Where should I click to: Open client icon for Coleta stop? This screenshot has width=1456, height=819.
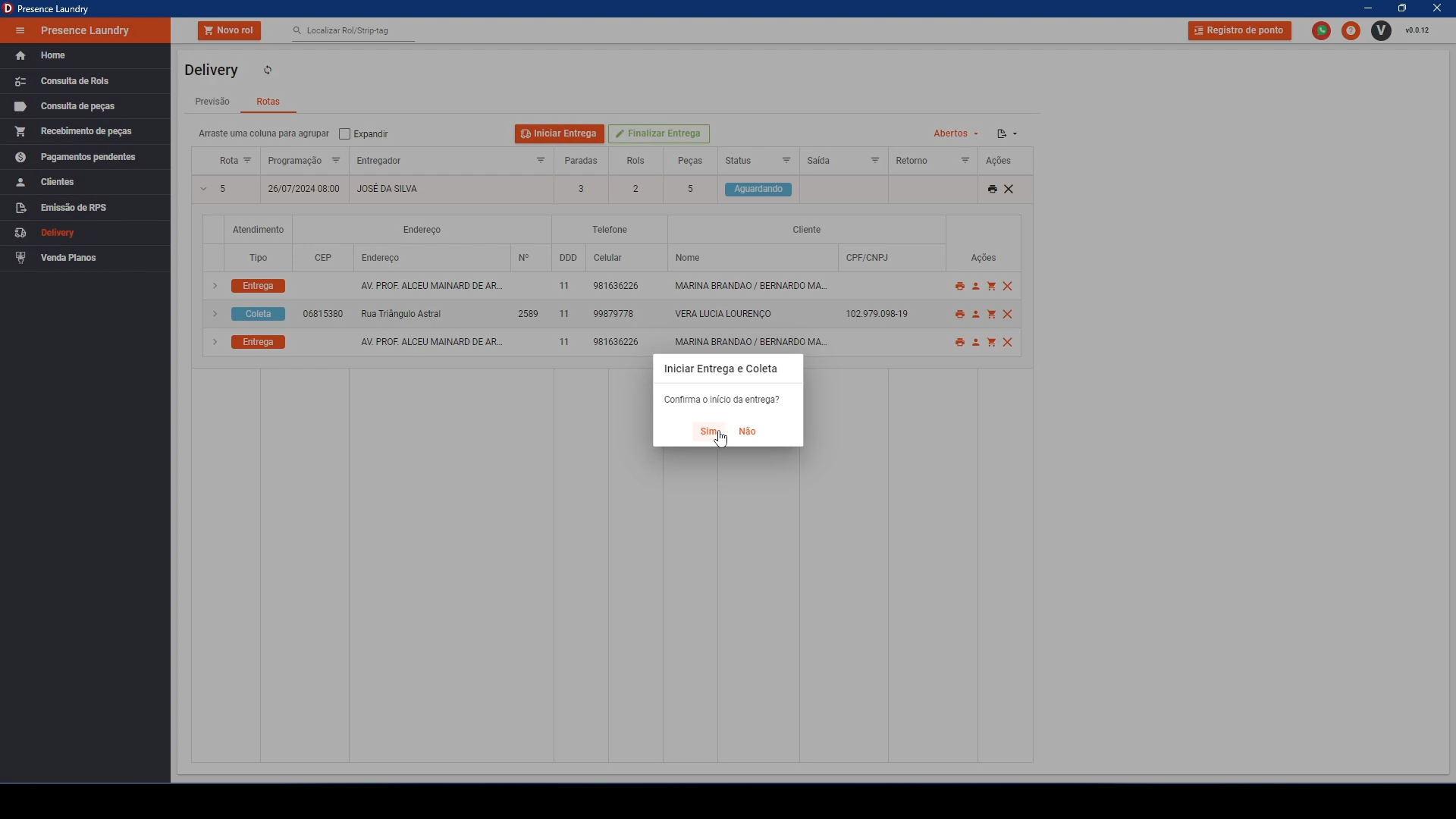click(976, 315)
